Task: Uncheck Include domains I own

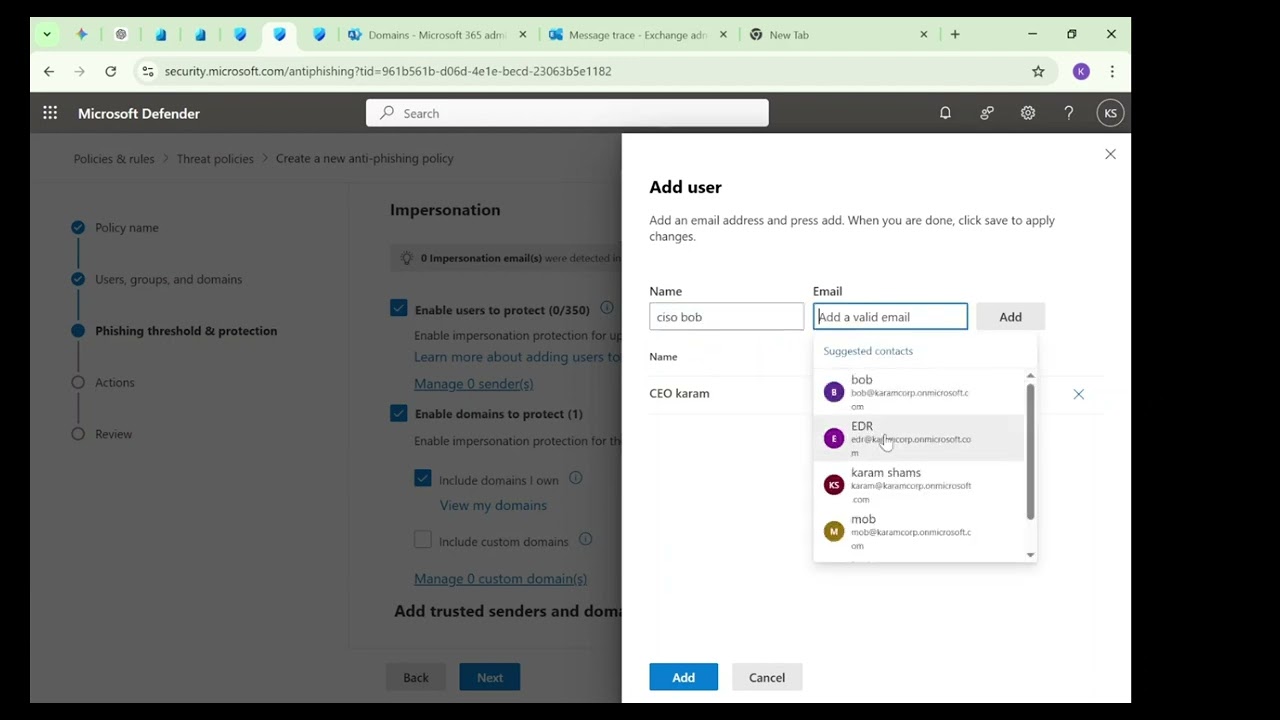Action: tap(423, 479)
